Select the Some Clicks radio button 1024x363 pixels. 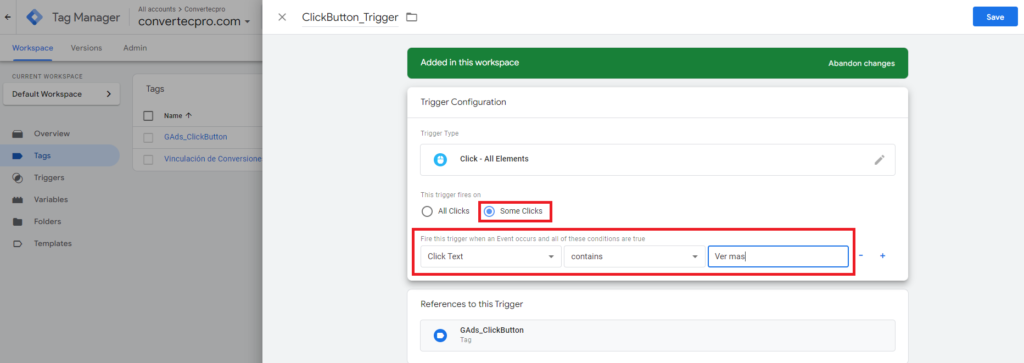pos(489,211)
